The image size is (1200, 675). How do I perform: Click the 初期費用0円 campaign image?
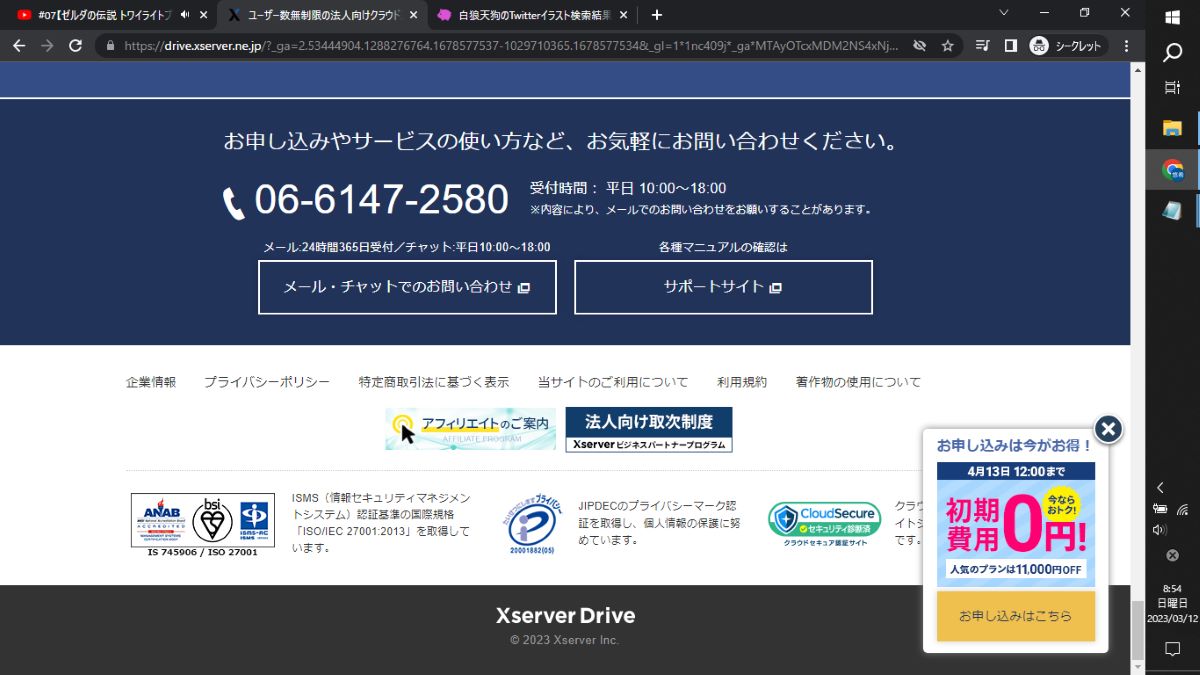(1016, 524)
